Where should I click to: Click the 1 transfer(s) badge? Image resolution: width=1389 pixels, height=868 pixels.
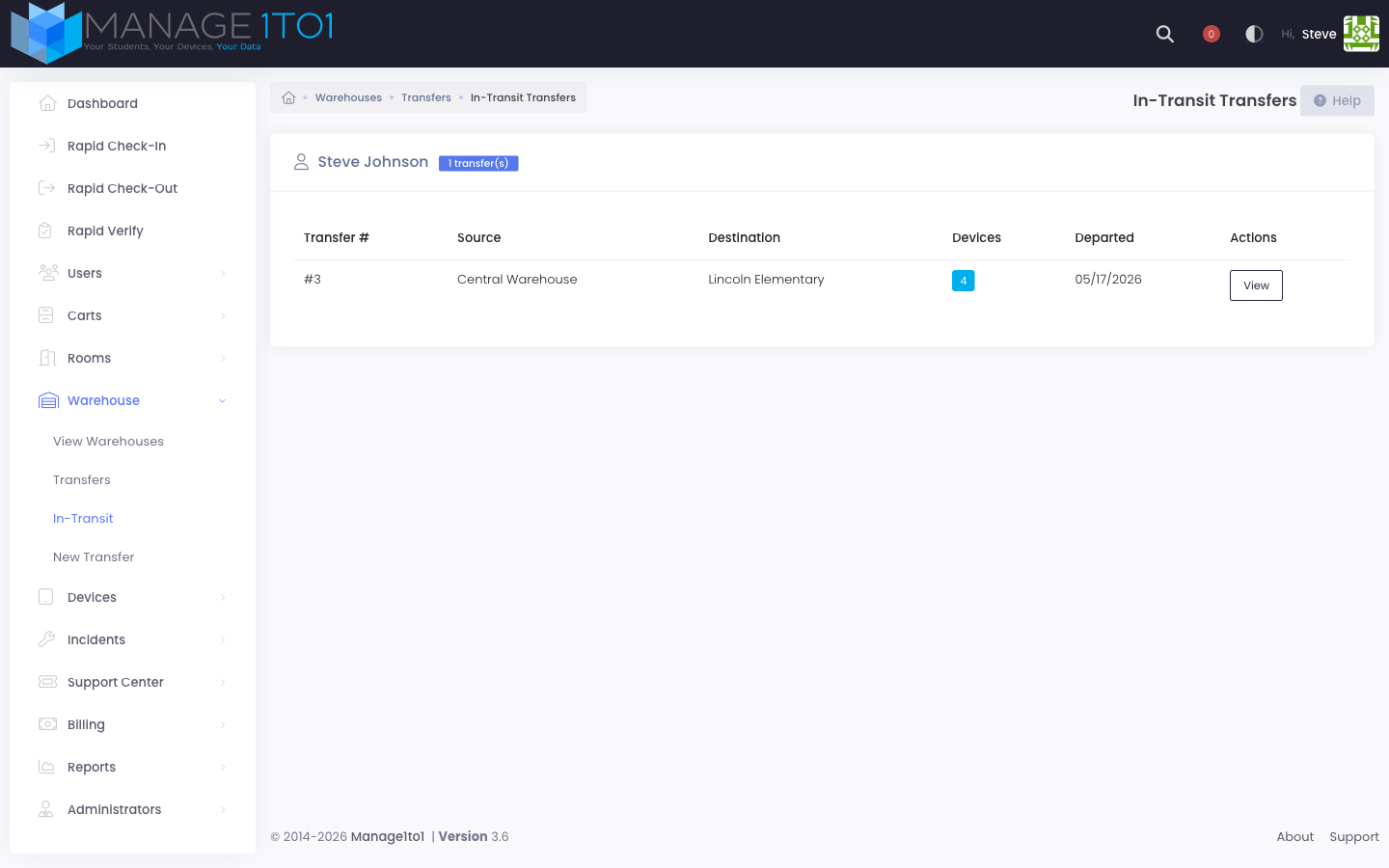coord(478,163)
